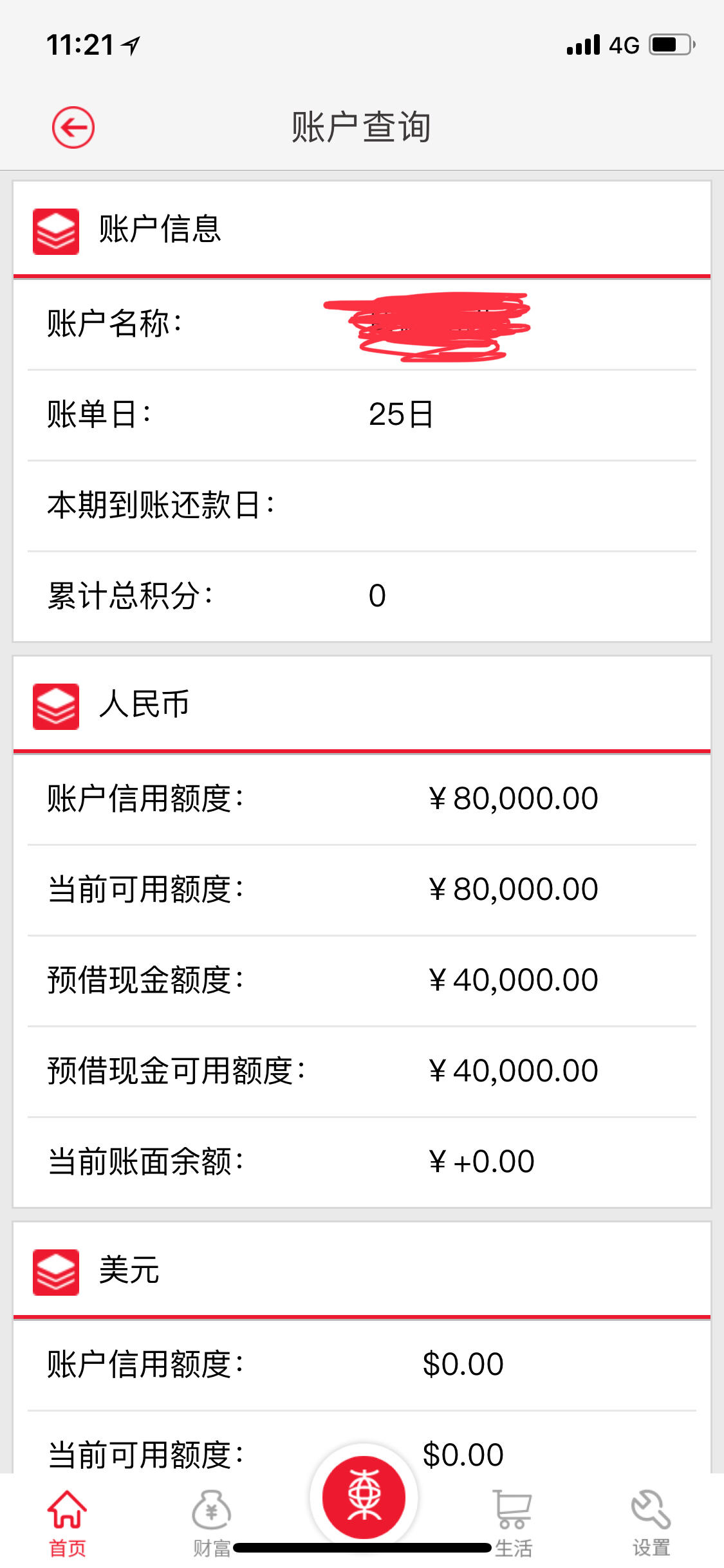Image resolution: width=724 pixels, height=1568 pixels.
Task: Select the 本期到账还款日 row
Action: (362, 505)
